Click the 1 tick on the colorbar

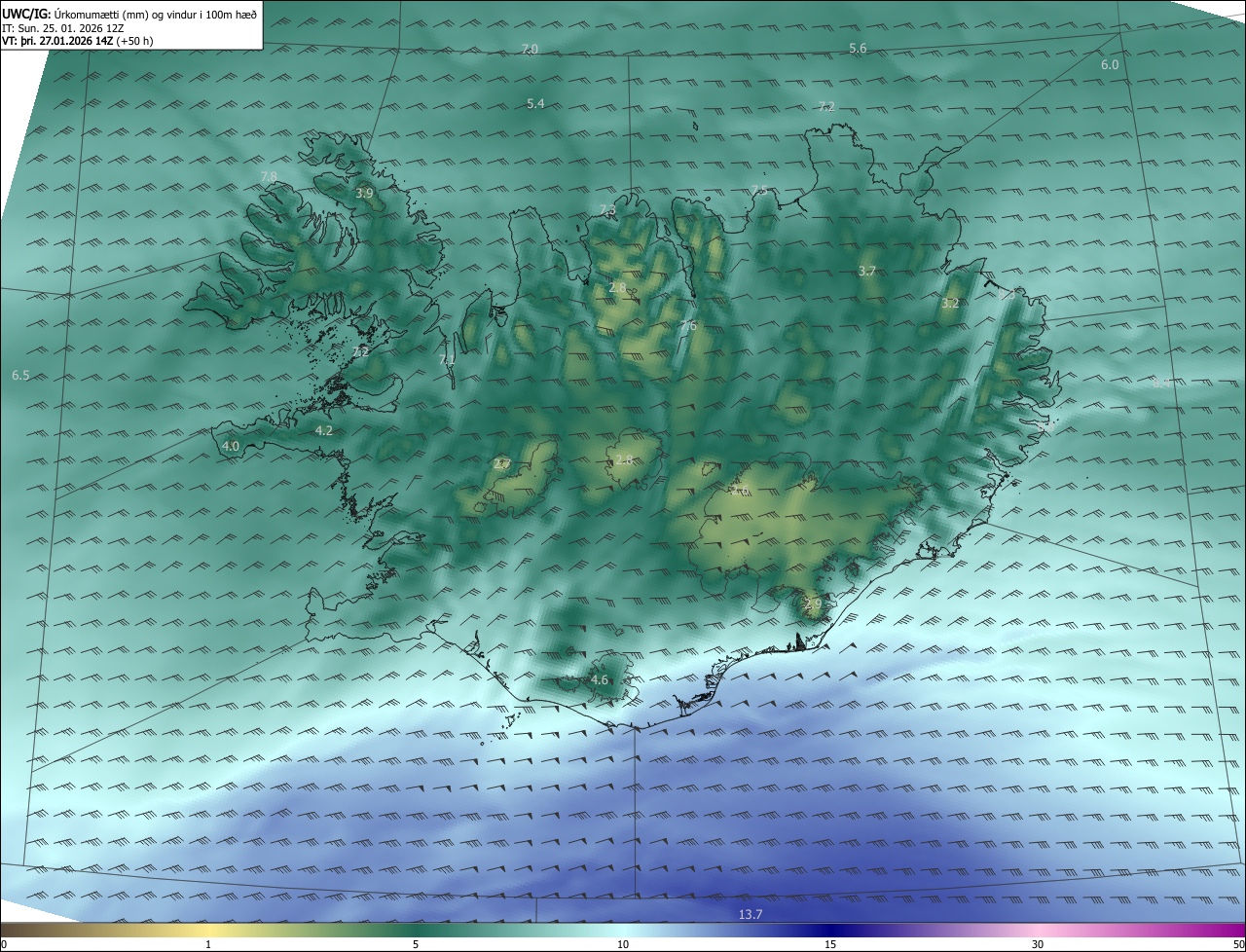[x=208, y=944]
